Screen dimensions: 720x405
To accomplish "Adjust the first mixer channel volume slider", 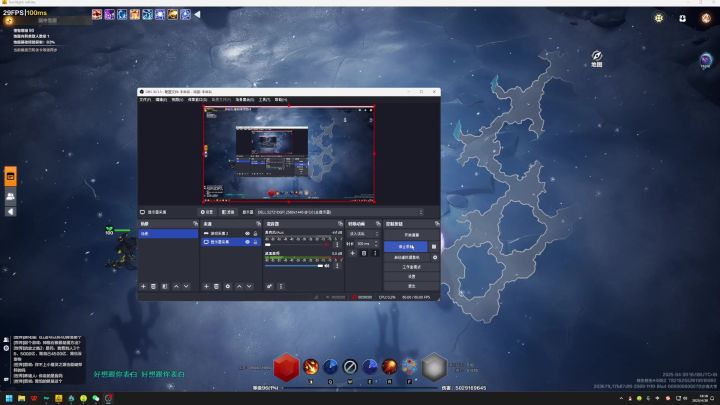I will click(x=294, y=245).
